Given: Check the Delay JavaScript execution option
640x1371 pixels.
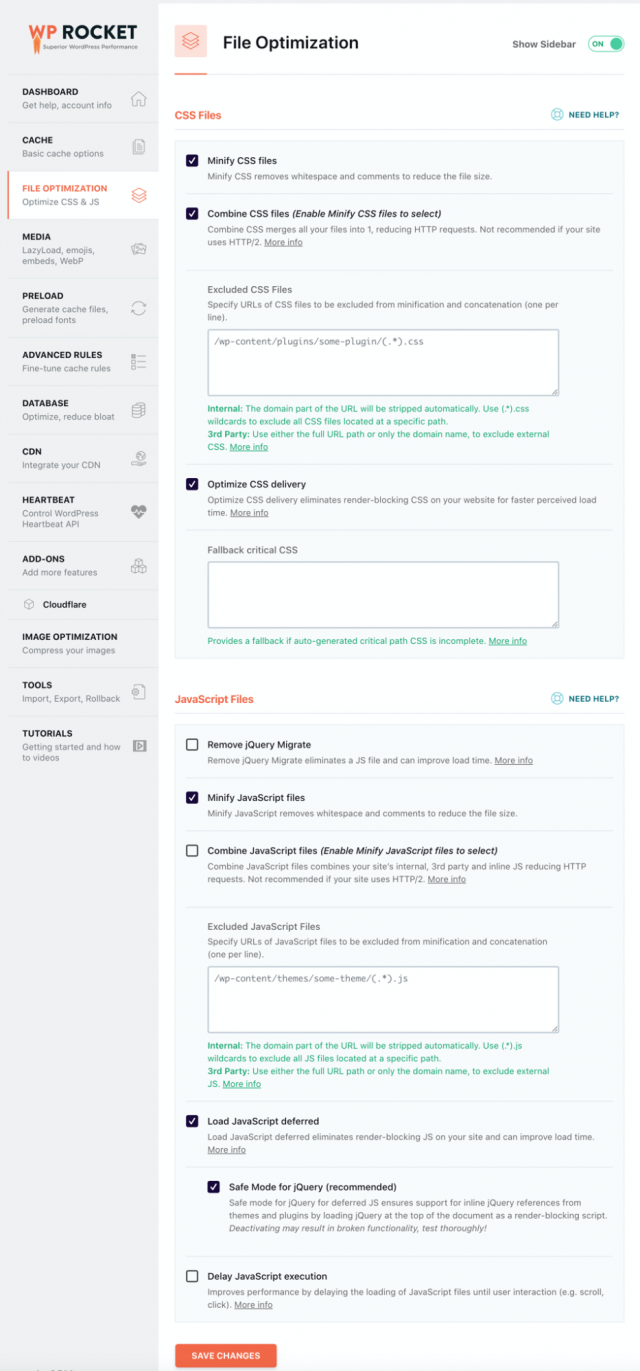Looking at the screenshot, I should point(192,1276).
